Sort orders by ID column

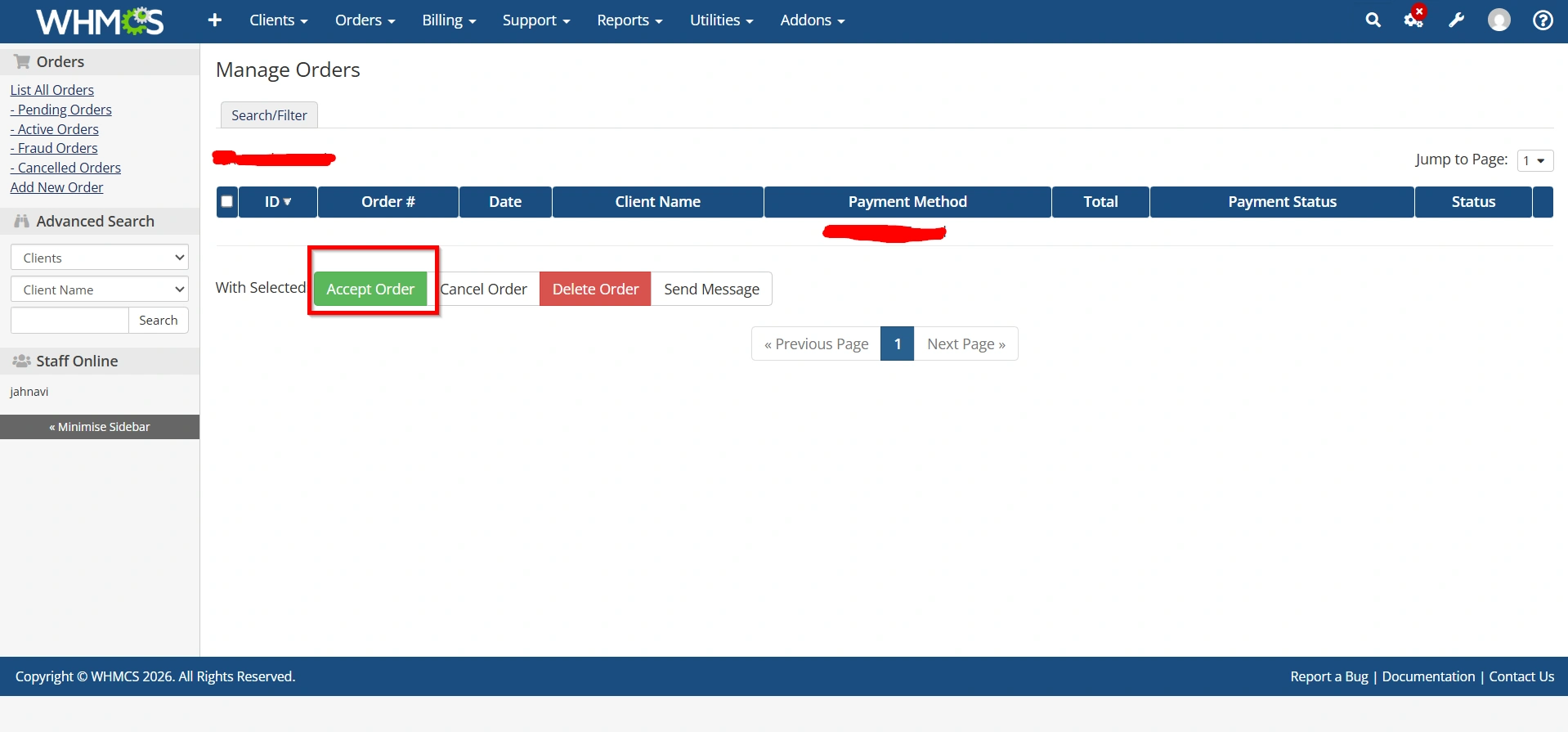(x=278, y=202)
